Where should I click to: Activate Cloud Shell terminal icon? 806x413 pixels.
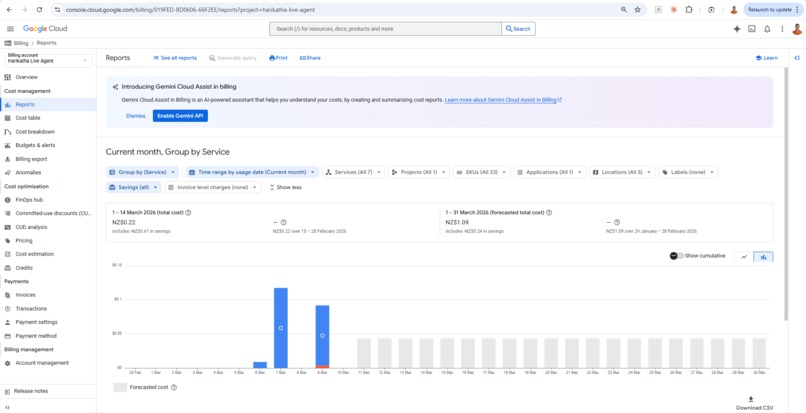point(752,29)
